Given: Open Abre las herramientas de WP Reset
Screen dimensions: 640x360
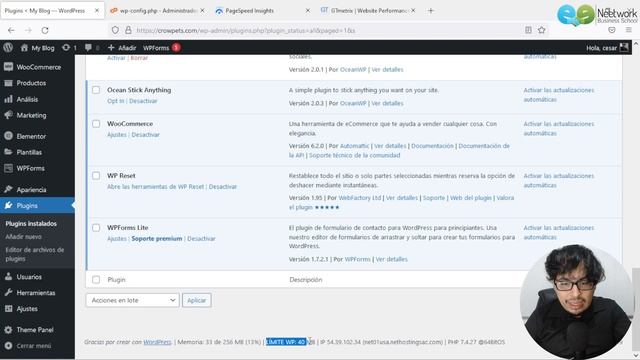Looking at the screenshot, I should pyautogui.click(x=156, y=187).
